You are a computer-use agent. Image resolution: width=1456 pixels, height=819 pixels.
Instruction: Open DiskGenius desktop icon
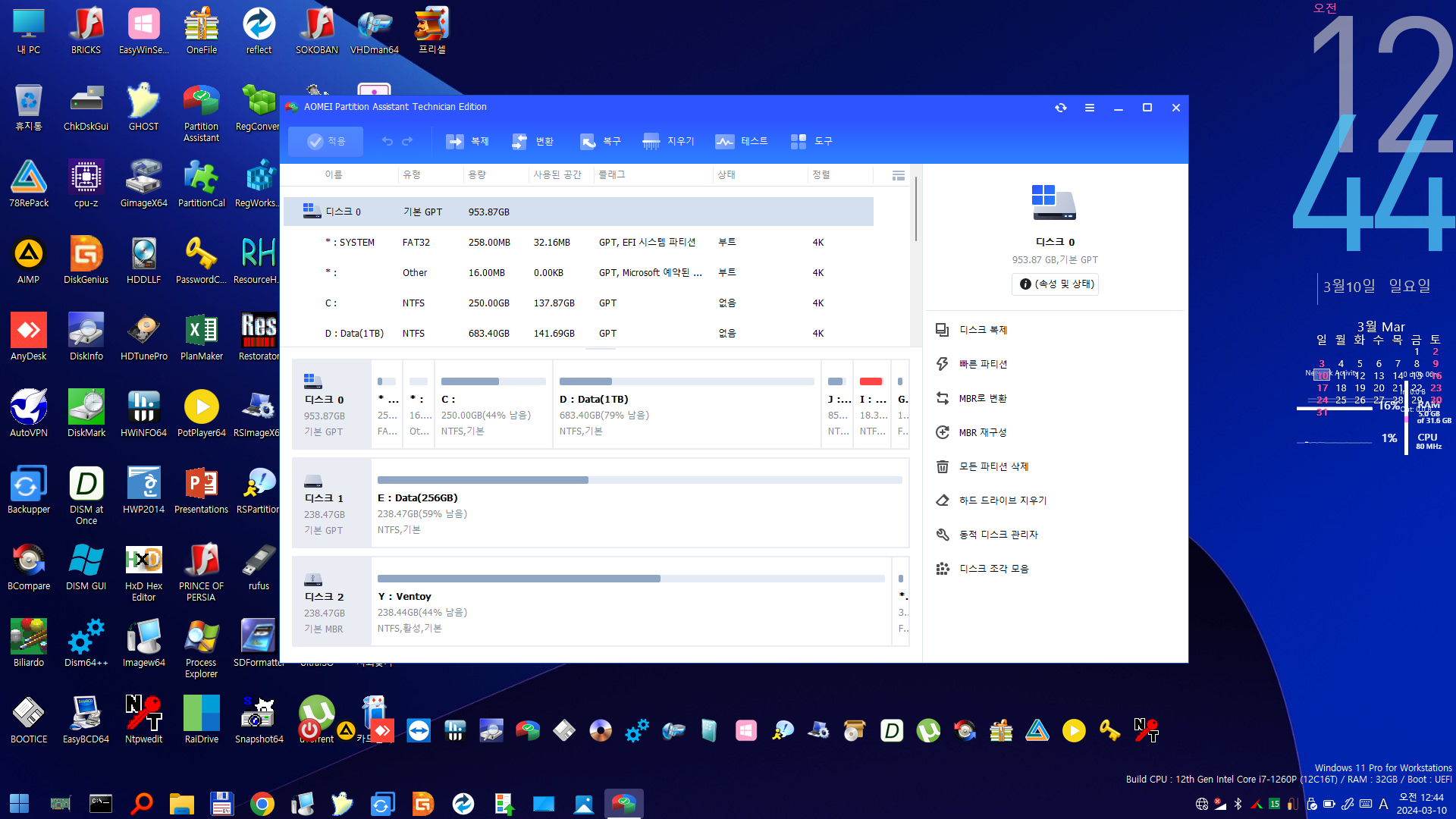click(86, 261)
